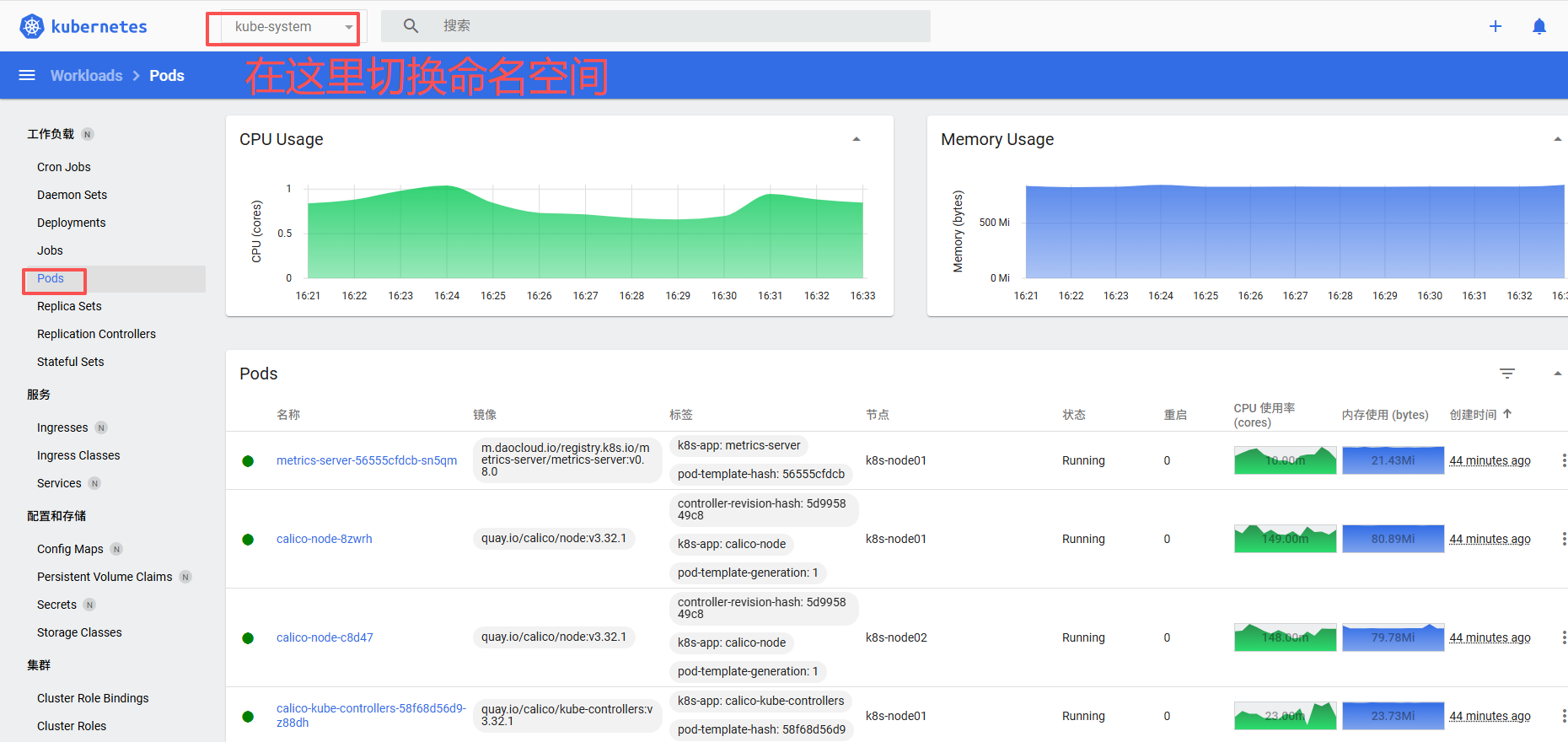The image size is (1568, 742).
Task: Click the 状态 column header
Action: tap(1074, 415)
